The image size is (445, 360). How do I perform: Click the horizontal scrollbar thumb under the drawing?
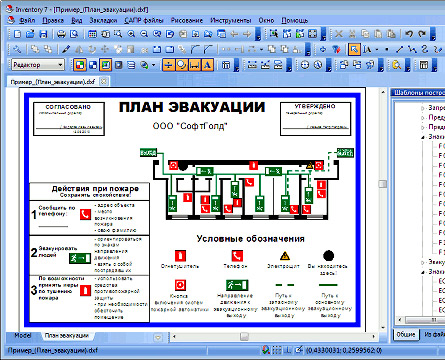pos(244,336)
